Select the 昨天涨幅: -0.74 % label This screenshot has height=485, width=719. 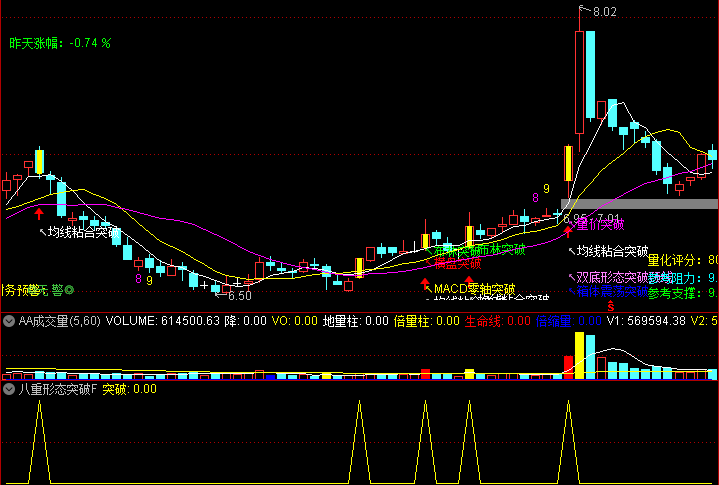tap(60, 43)
